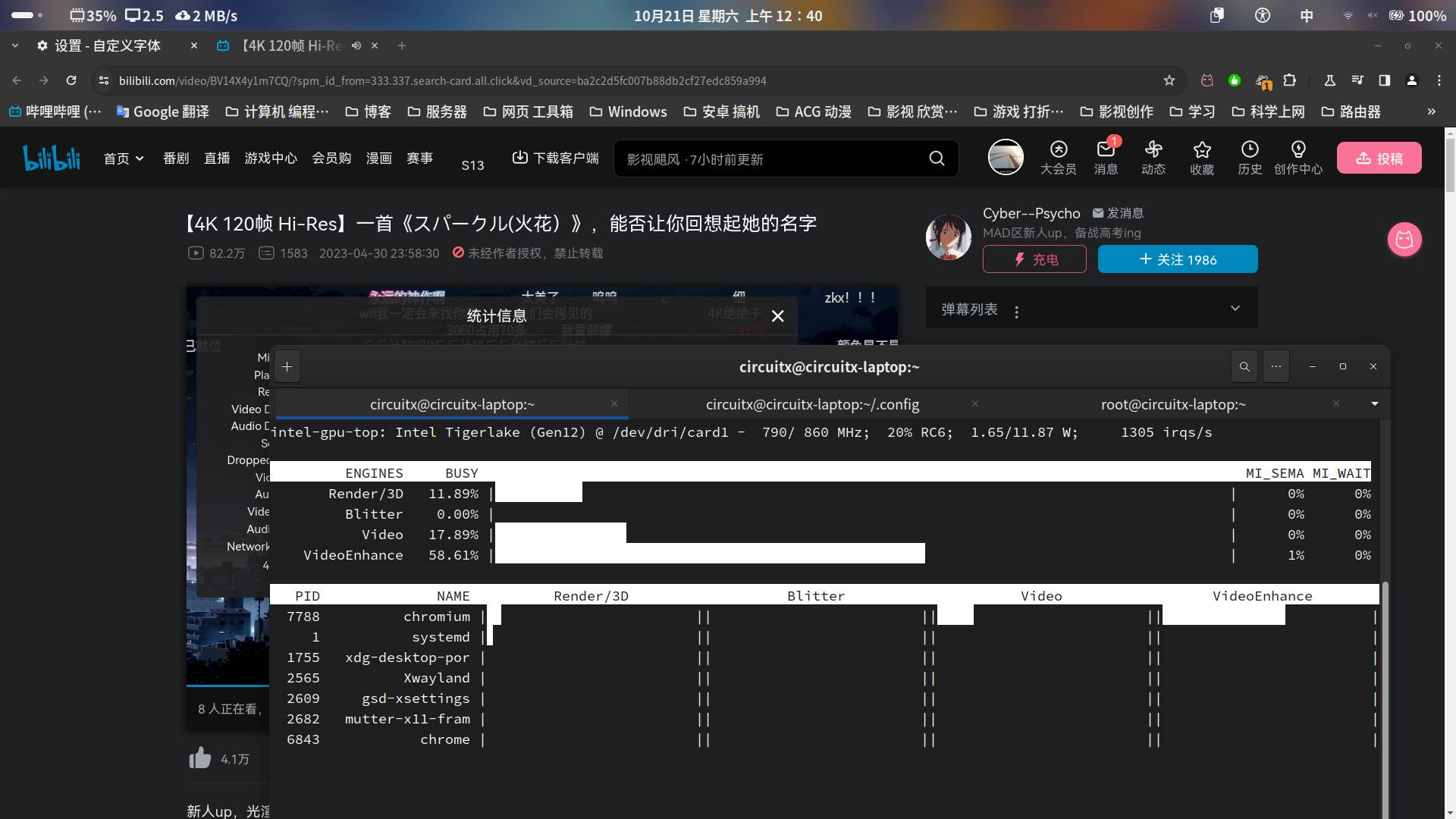1456x819 pixels.
Task: Like the video with thumbs-up icon
Action: point(200,758)
